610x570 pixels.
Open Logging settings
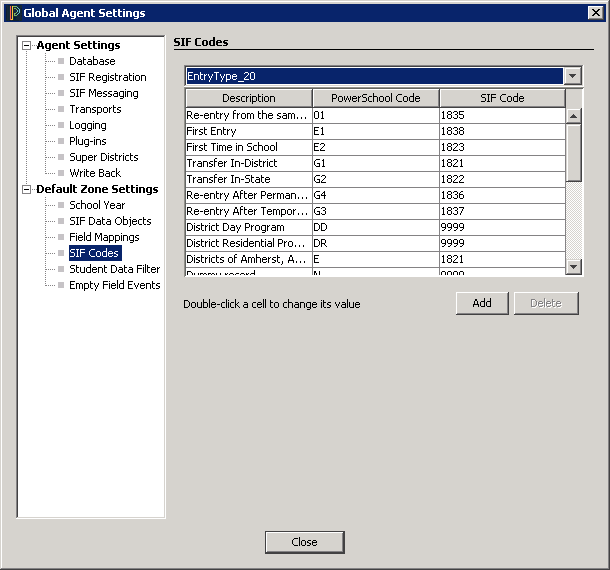coord(87,125)
